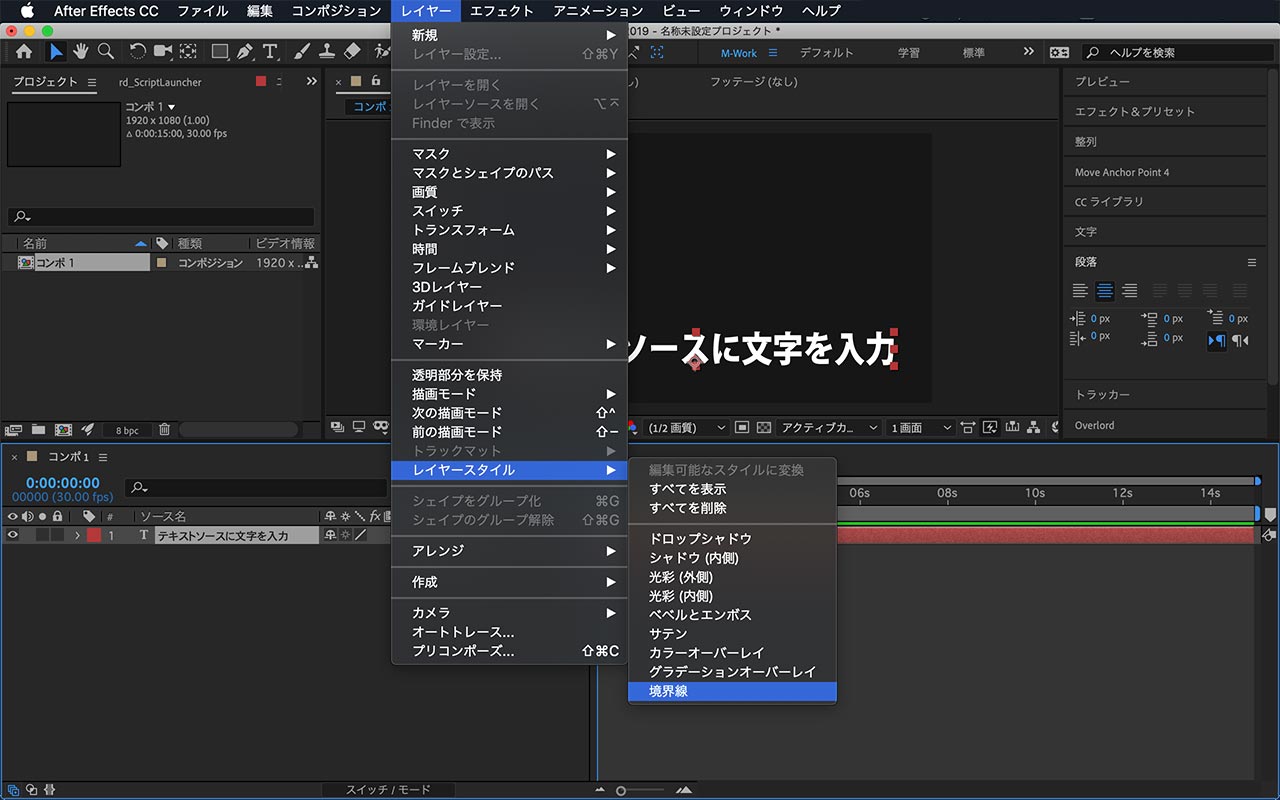This screenshot has width=1280, height=800.
Task: Hide text layer with eye icon
Action: click(x=13, y=536)
